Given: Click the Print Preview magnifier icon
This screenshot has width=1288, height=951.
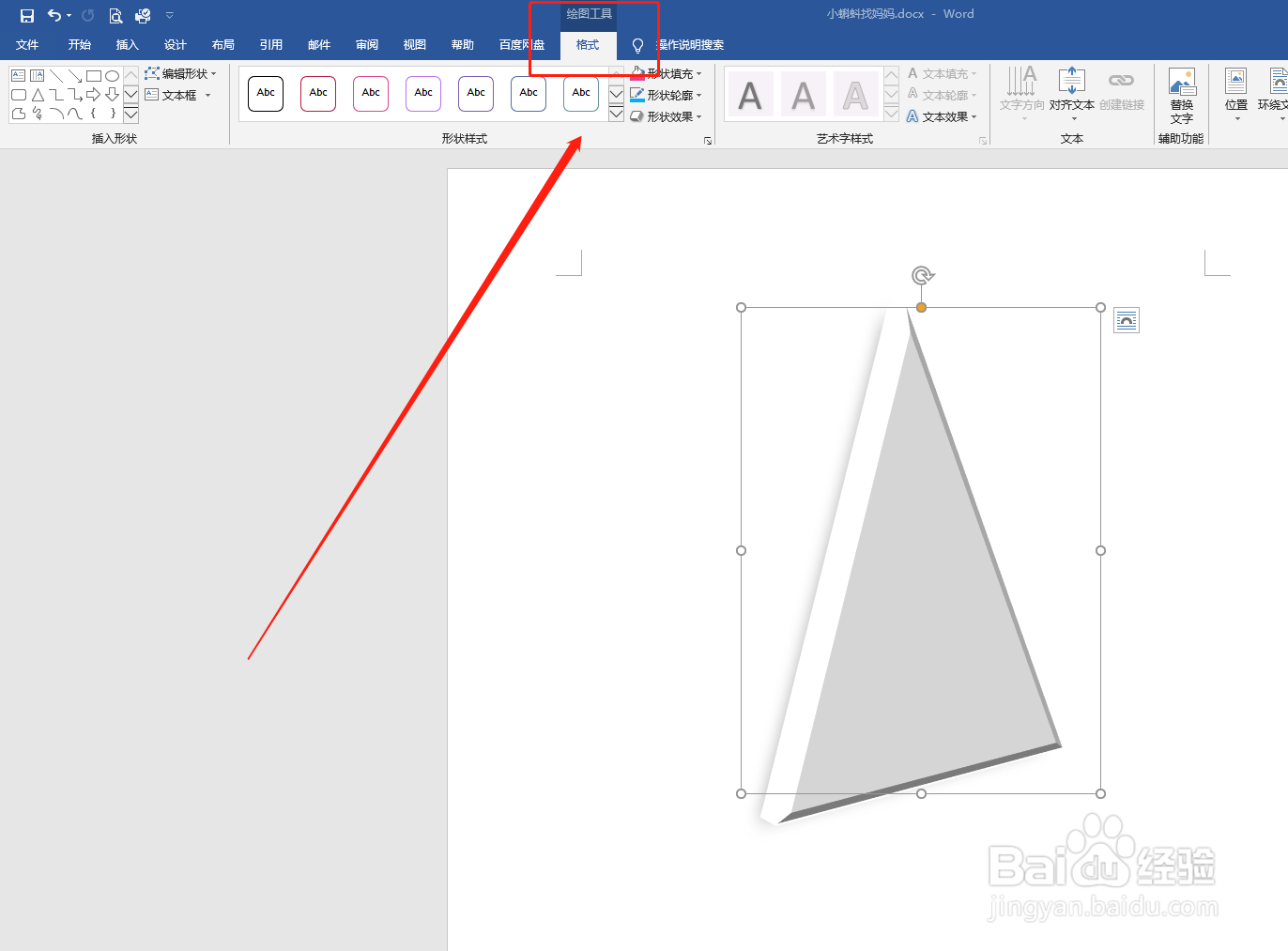Looking at the screenshot, I should click(x=115, y=15).
